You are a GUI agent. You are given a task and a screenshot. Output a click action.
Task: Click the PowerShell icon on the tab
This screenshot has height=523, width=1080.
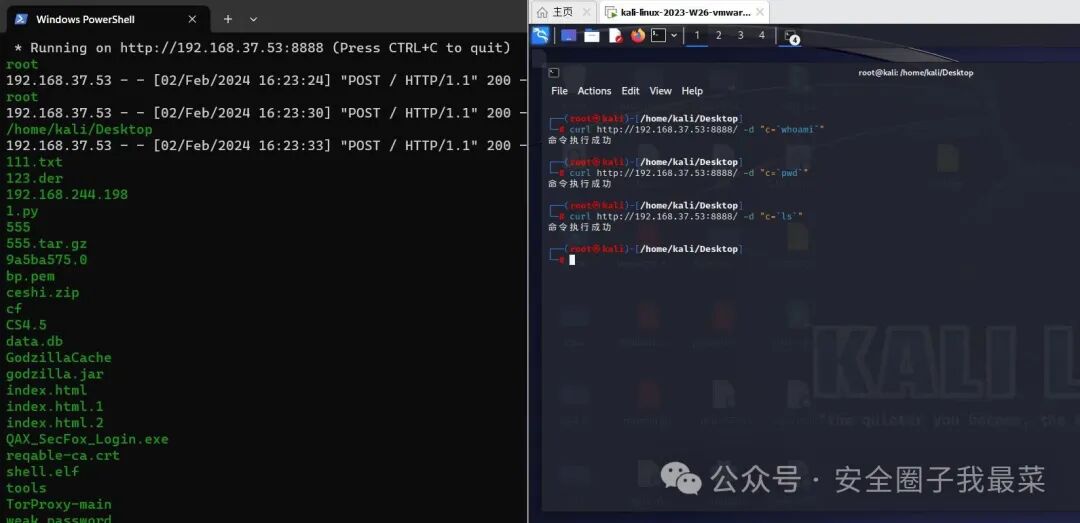pyautogui.click(x=21, y=19)
